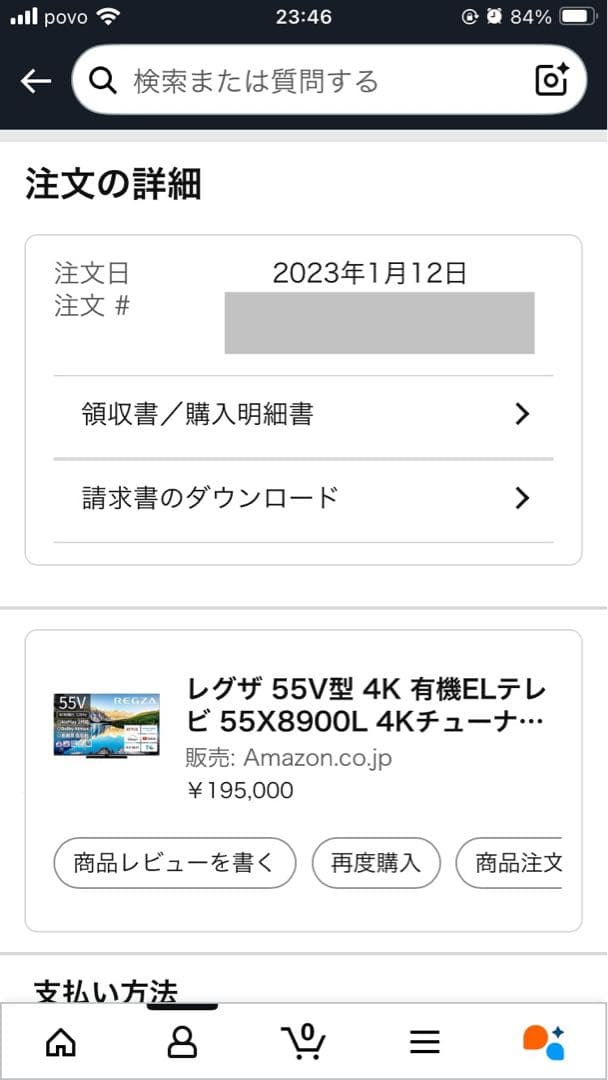Tap the chevron next to 領収書／購入明細書
Image resolution: width=608 pixels, height=1080 pixels.
pyautogui.click(x=521, y=413)
